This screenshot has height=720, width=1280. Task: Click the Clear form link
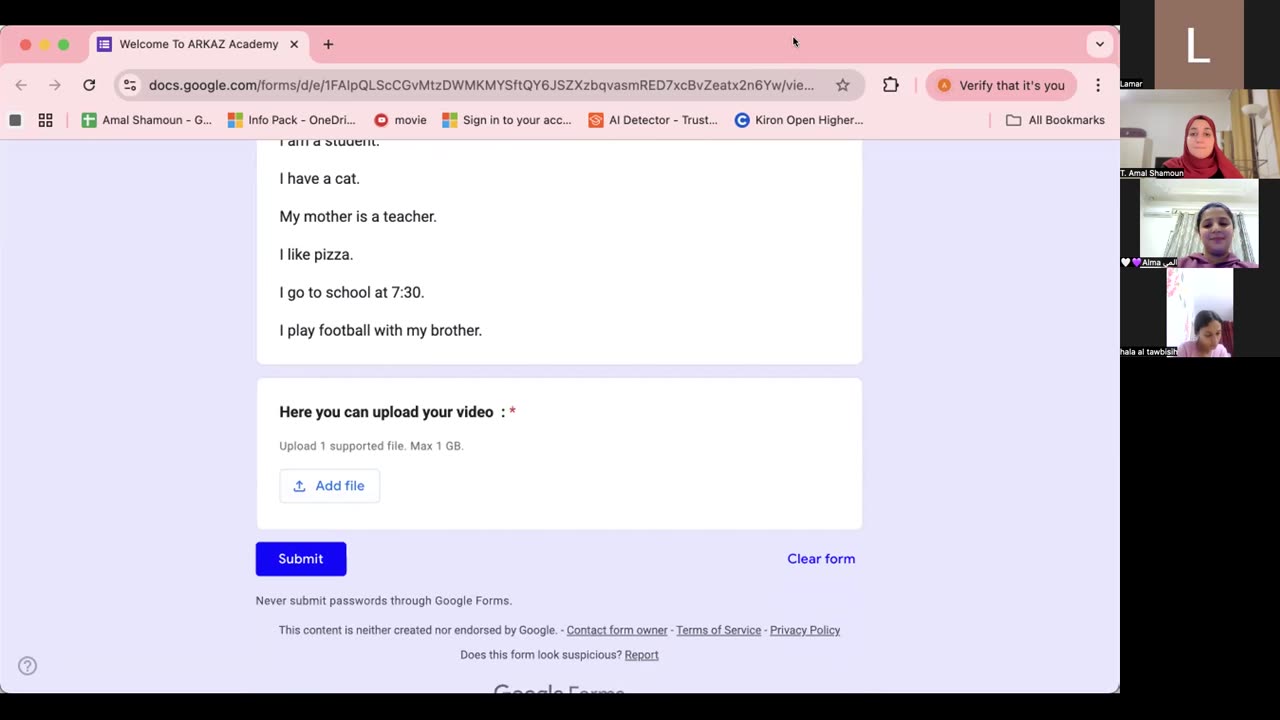(x=821, y=559)
